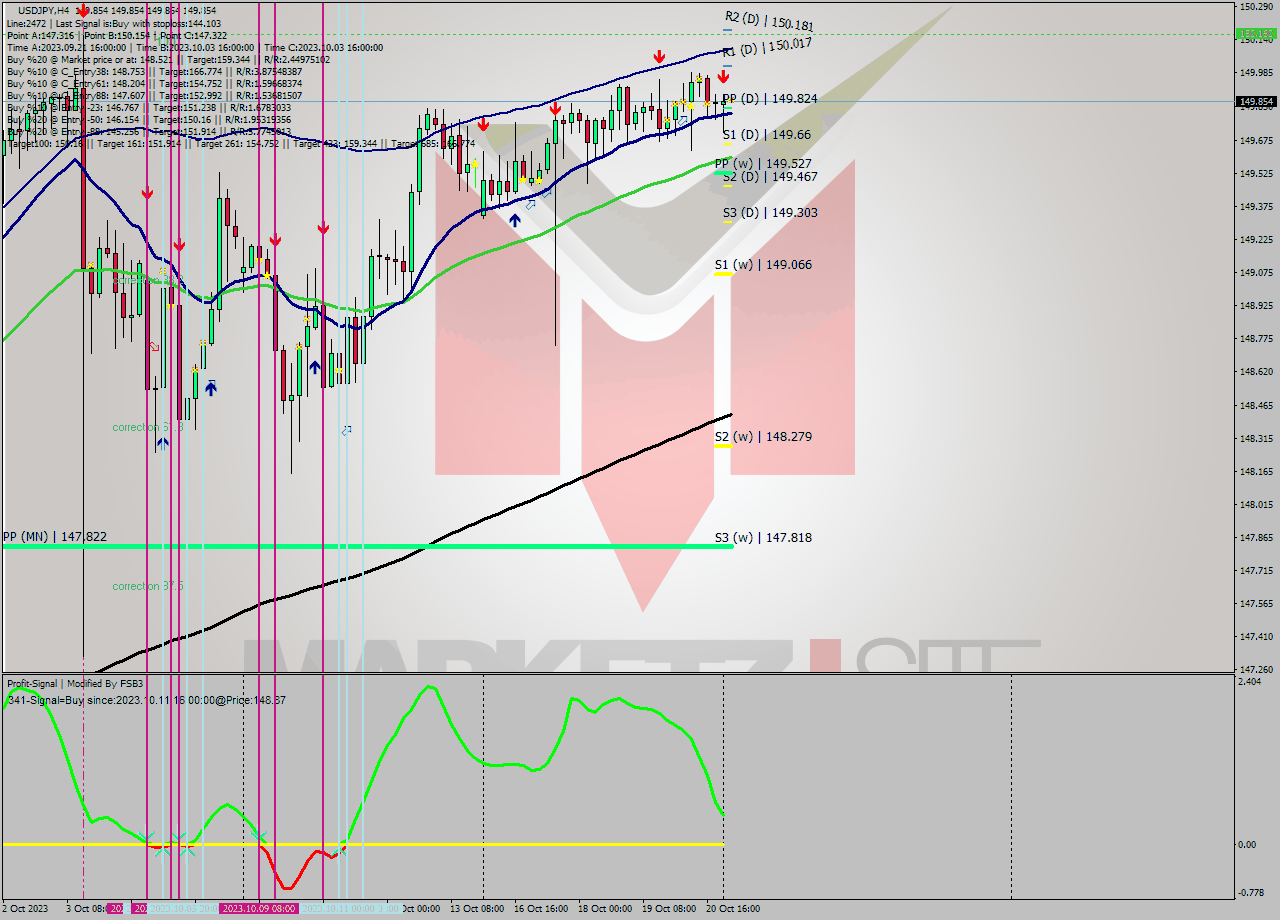
Task: Click the blue up arrow beside the correction 61.8 text
Action: (x=163, y=443)
